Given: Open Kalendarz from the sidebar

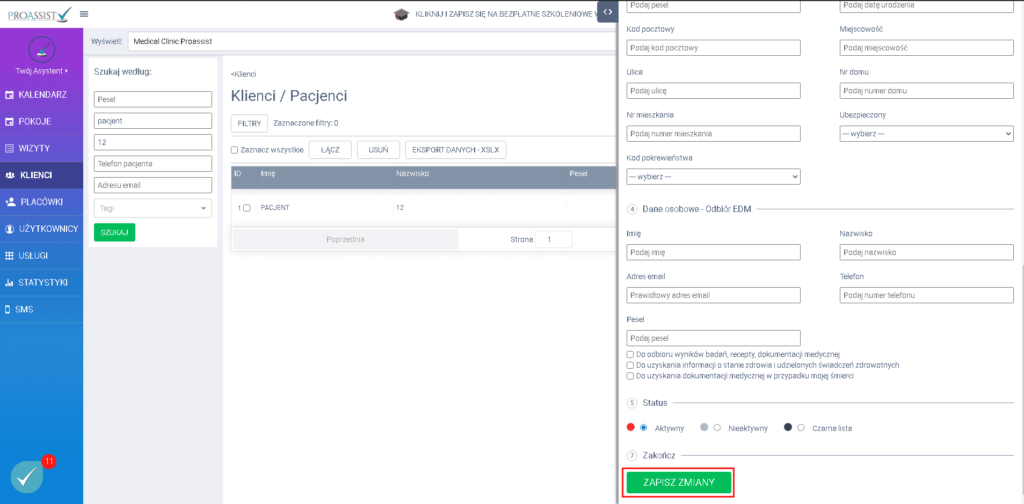Looking at the screenshot, I should 41,94.
